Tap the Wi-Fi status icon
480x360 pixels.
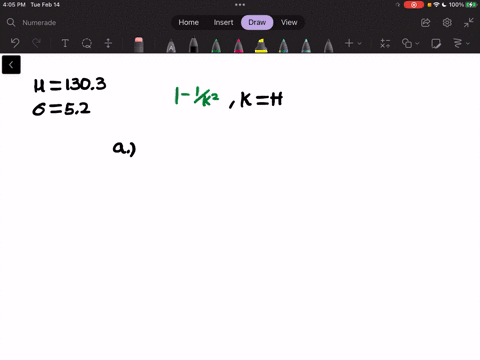click(x=436, y=5)
